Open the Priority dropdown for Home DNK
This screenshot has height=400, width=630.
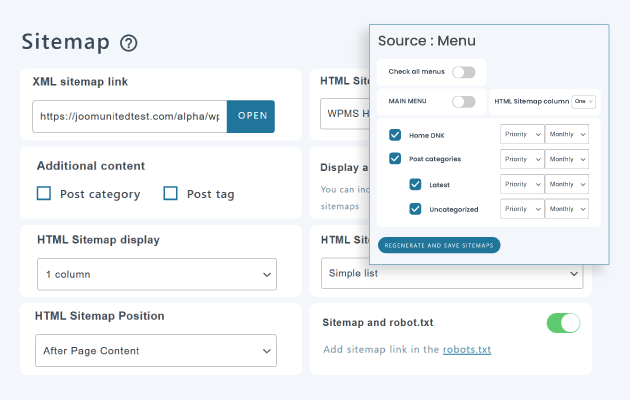(x=521, y=134)
